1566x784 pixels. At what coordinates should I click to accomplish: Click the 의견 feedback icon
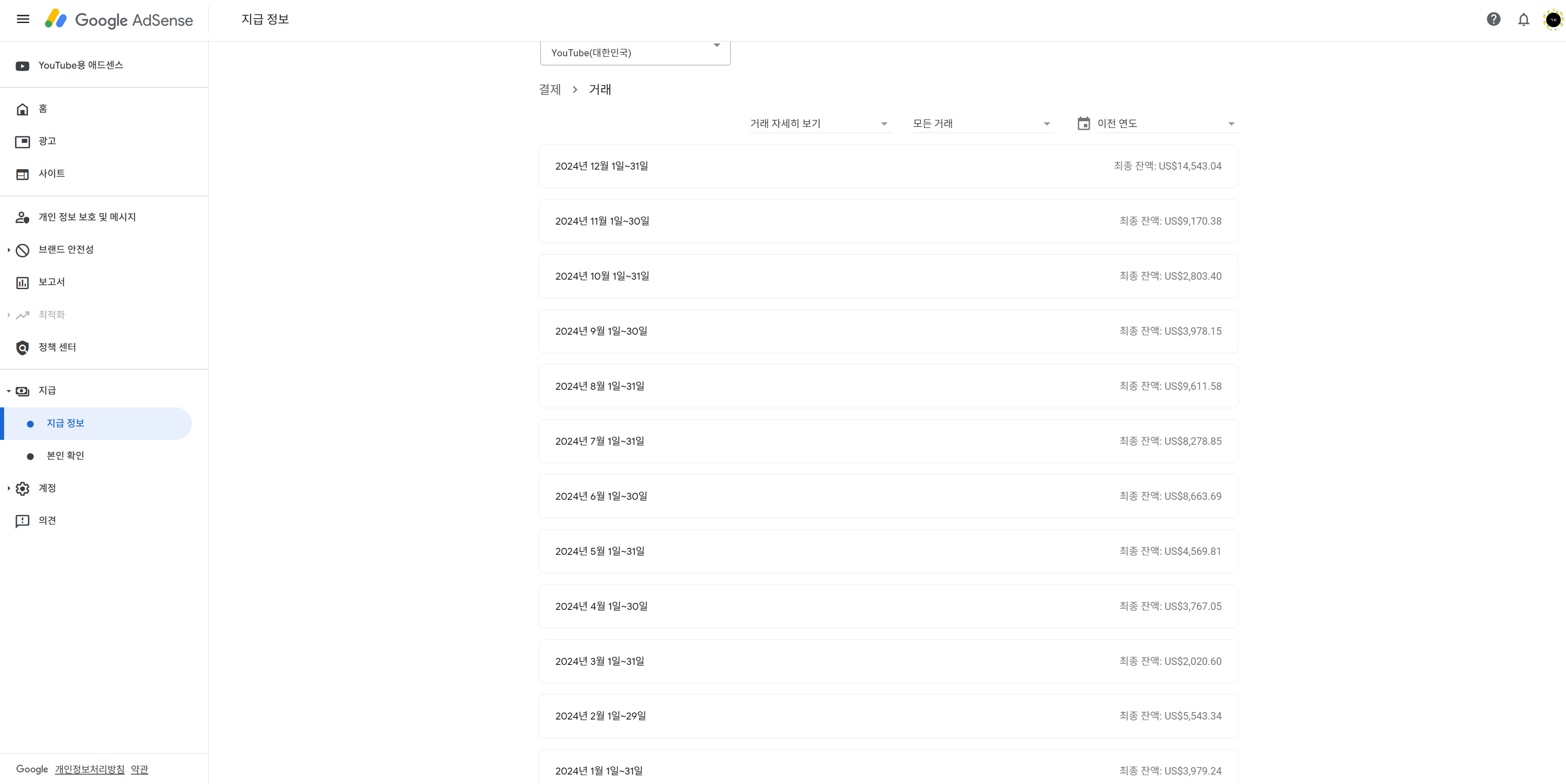click(x=23, y=521)
